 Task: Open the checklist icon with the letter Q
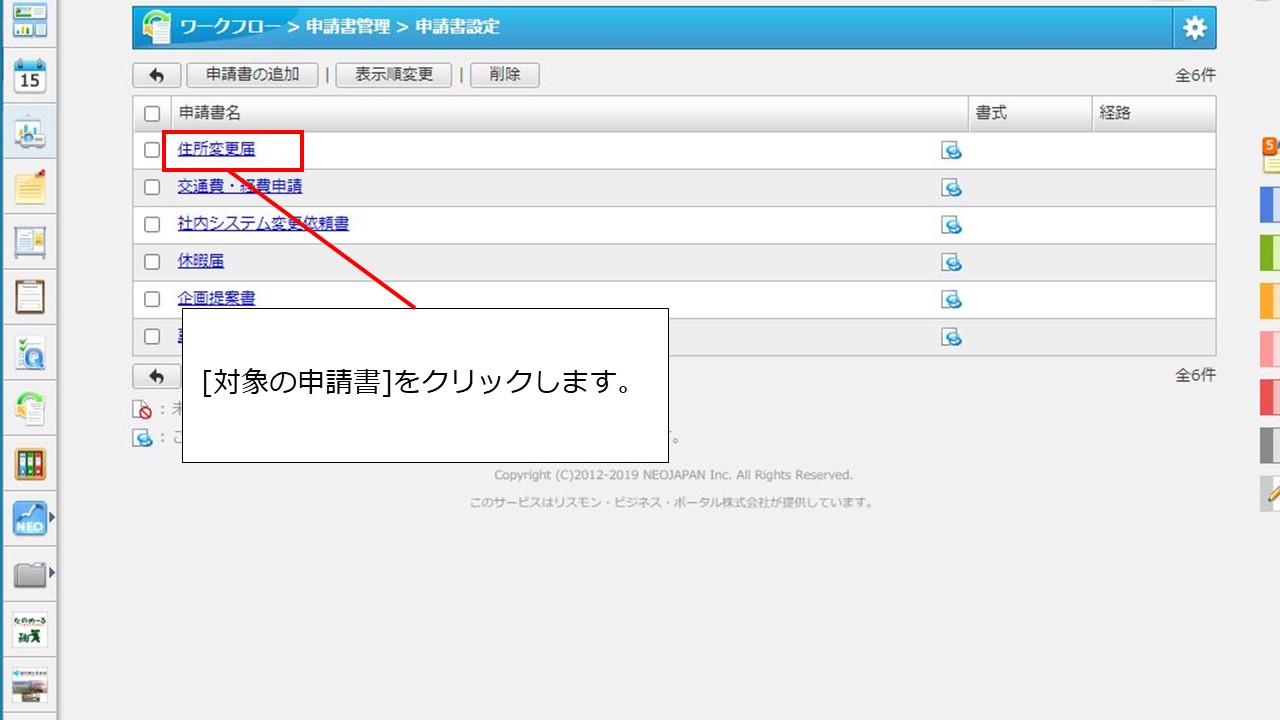coord(30,352)
